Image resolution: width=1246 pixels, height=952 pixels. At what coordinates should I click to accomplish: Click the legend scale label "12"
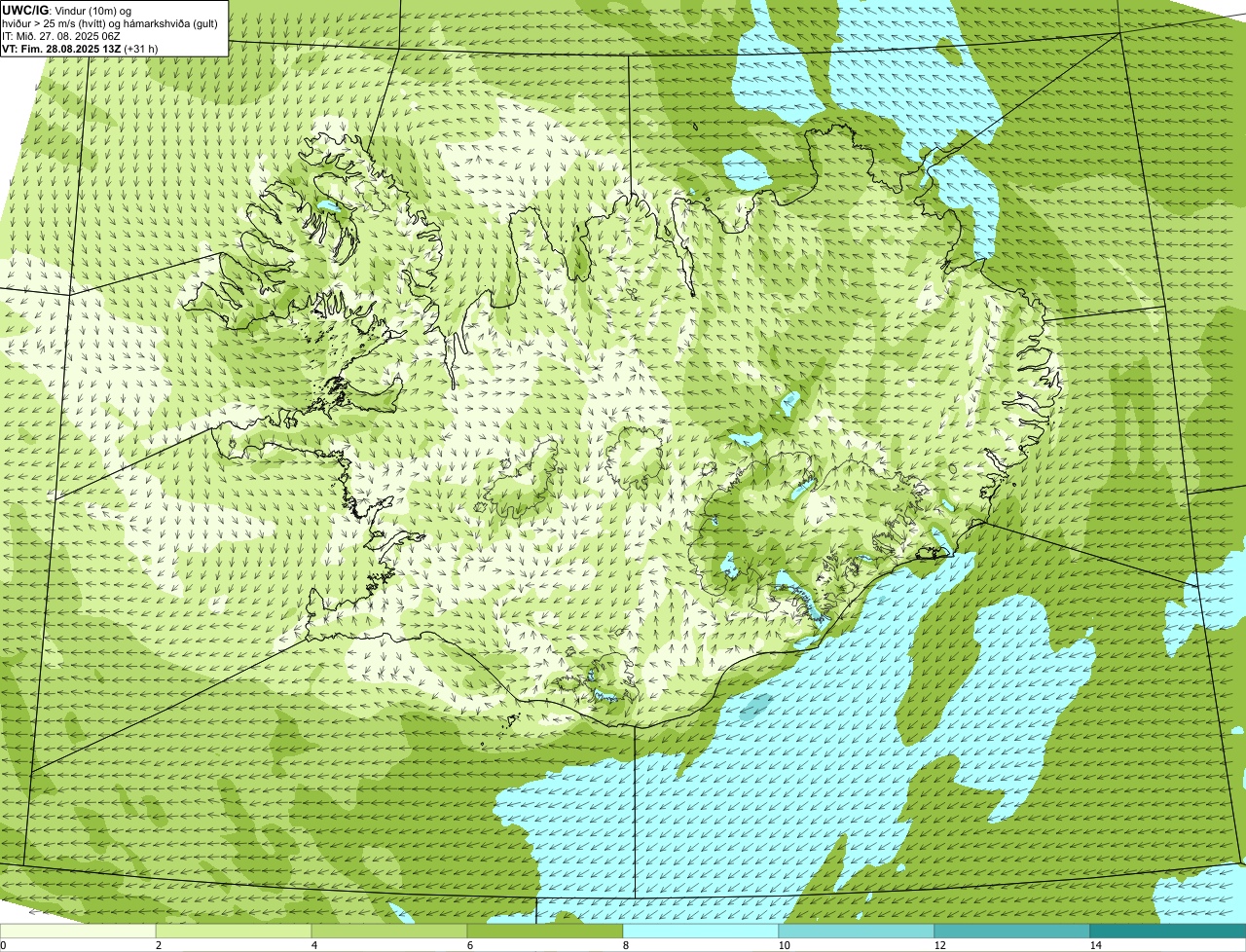coord(938,945)
